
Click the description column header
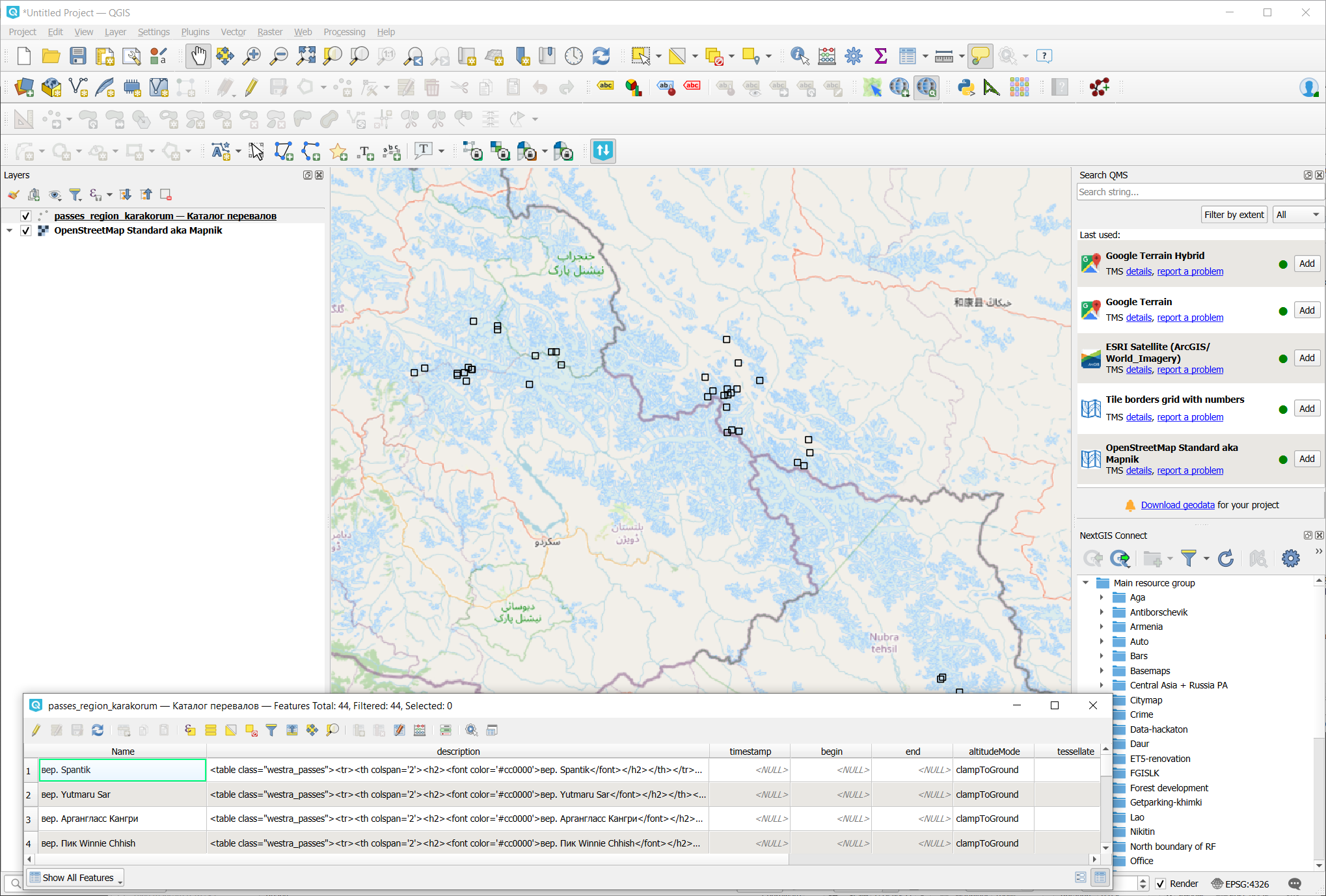click(x=458, y=752)
